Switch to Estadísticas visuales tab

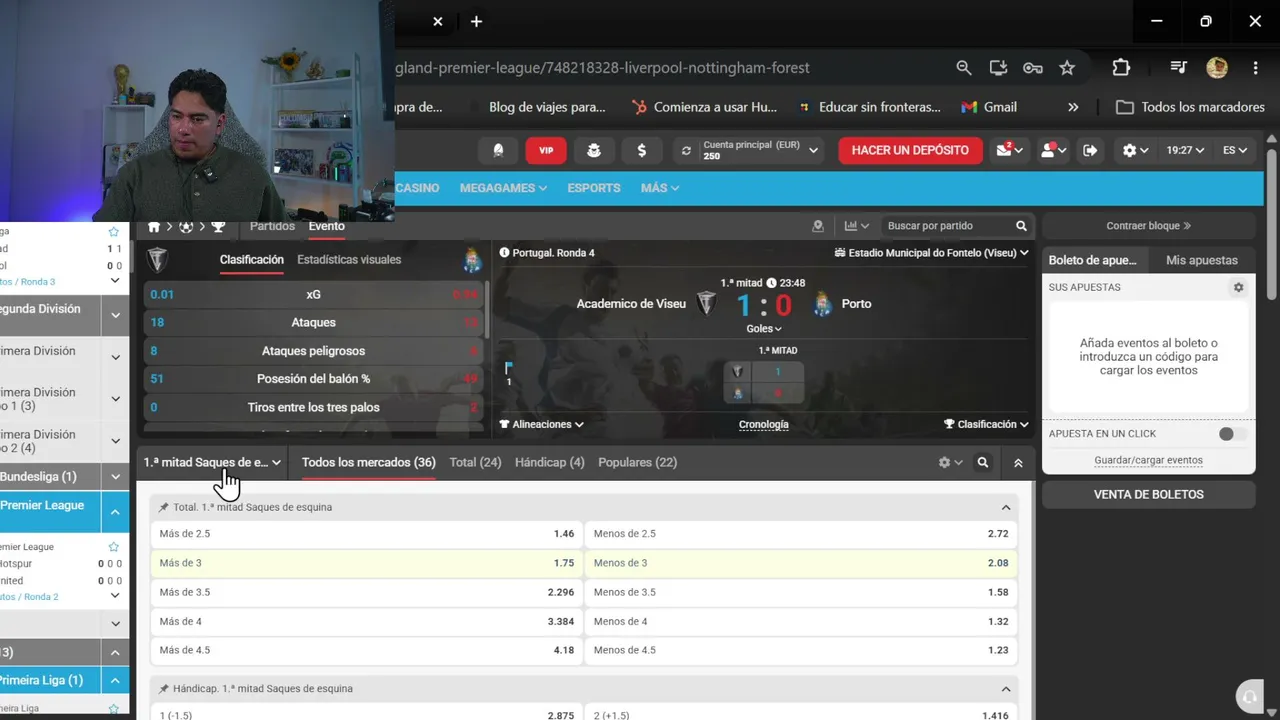point(349,260)
